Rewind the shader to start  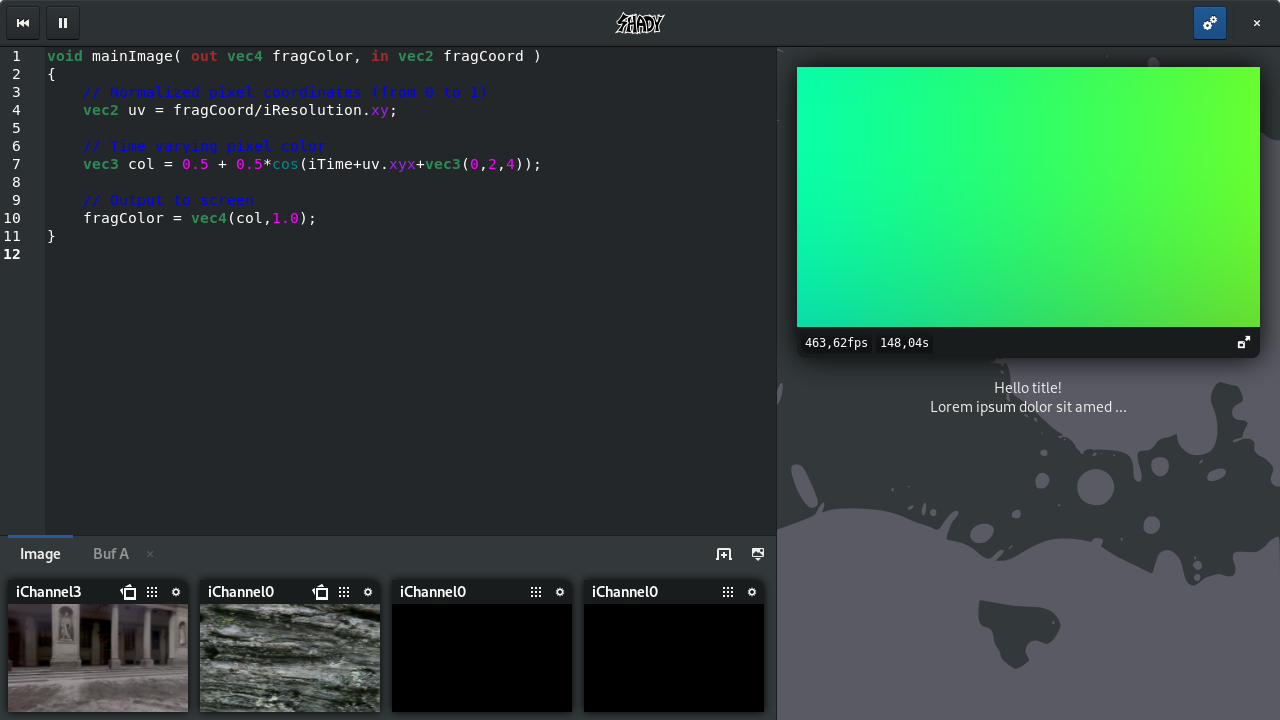click(x=23, y=23)
